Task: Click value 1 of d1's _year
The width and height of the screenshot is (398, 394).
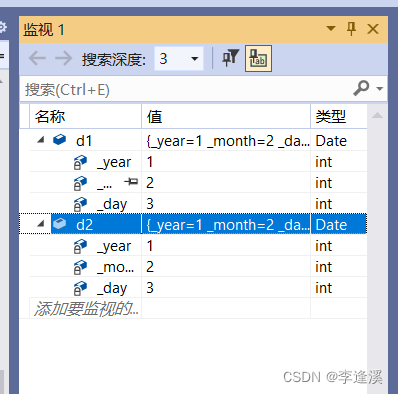Action: point(150,162)
